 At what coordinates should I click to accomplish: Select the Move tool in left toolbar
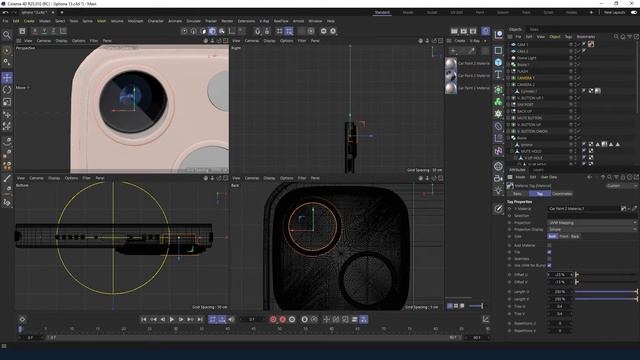click(7, 78)
